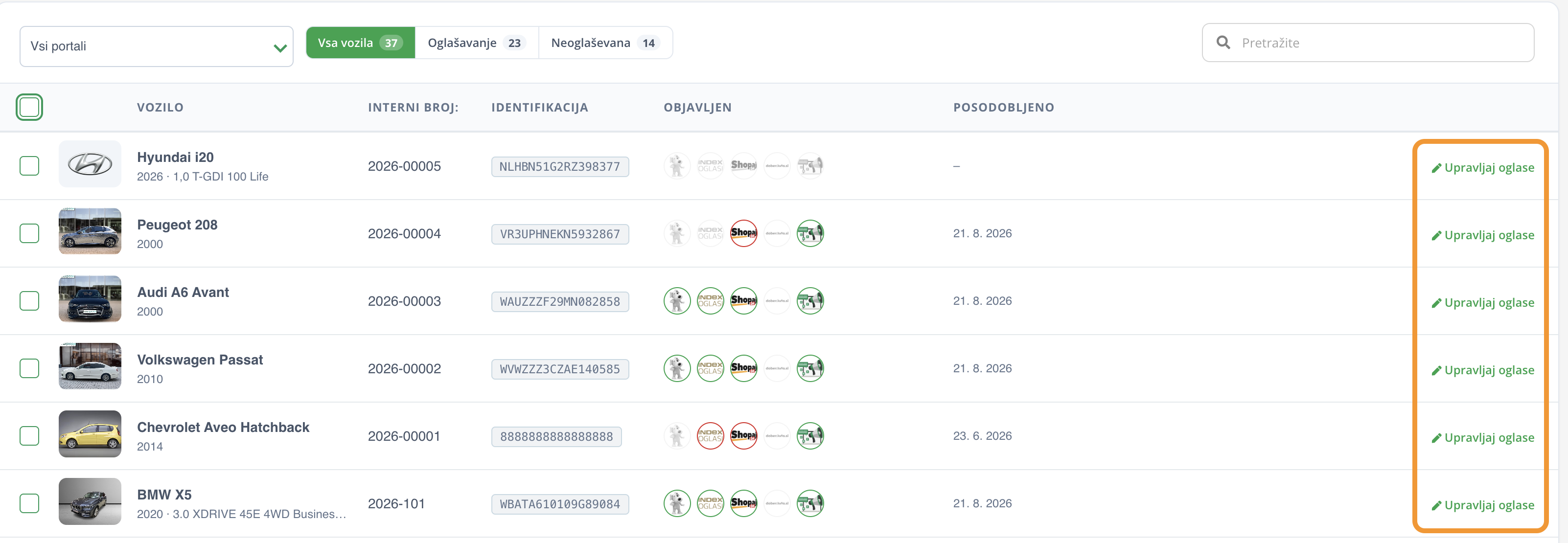Select VIN 'WBATA610109G89084'
Screen dimensions: 1568x543
[x=560, y=505]
